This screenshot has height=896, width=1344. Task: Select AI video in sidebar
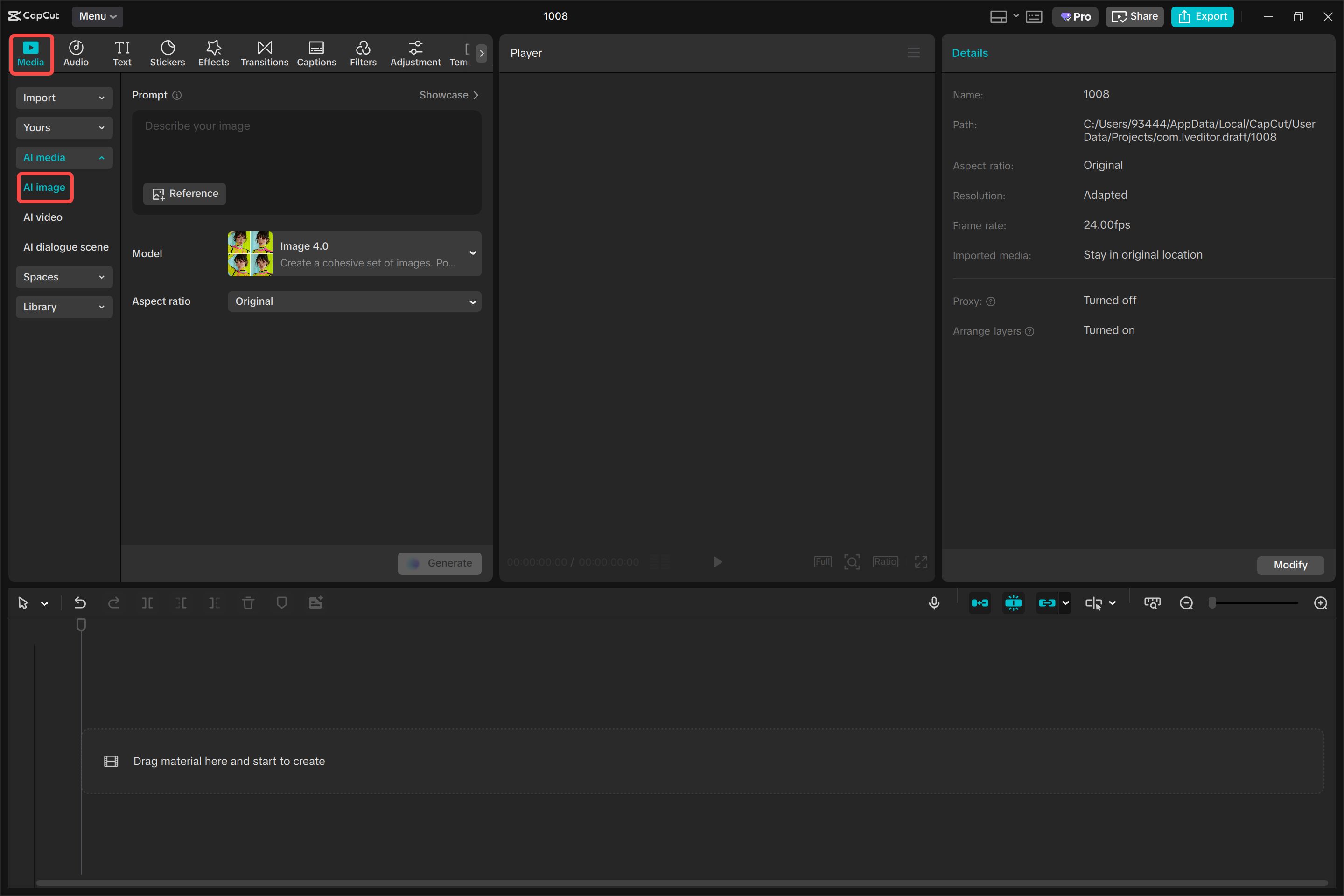click(43, 217)
